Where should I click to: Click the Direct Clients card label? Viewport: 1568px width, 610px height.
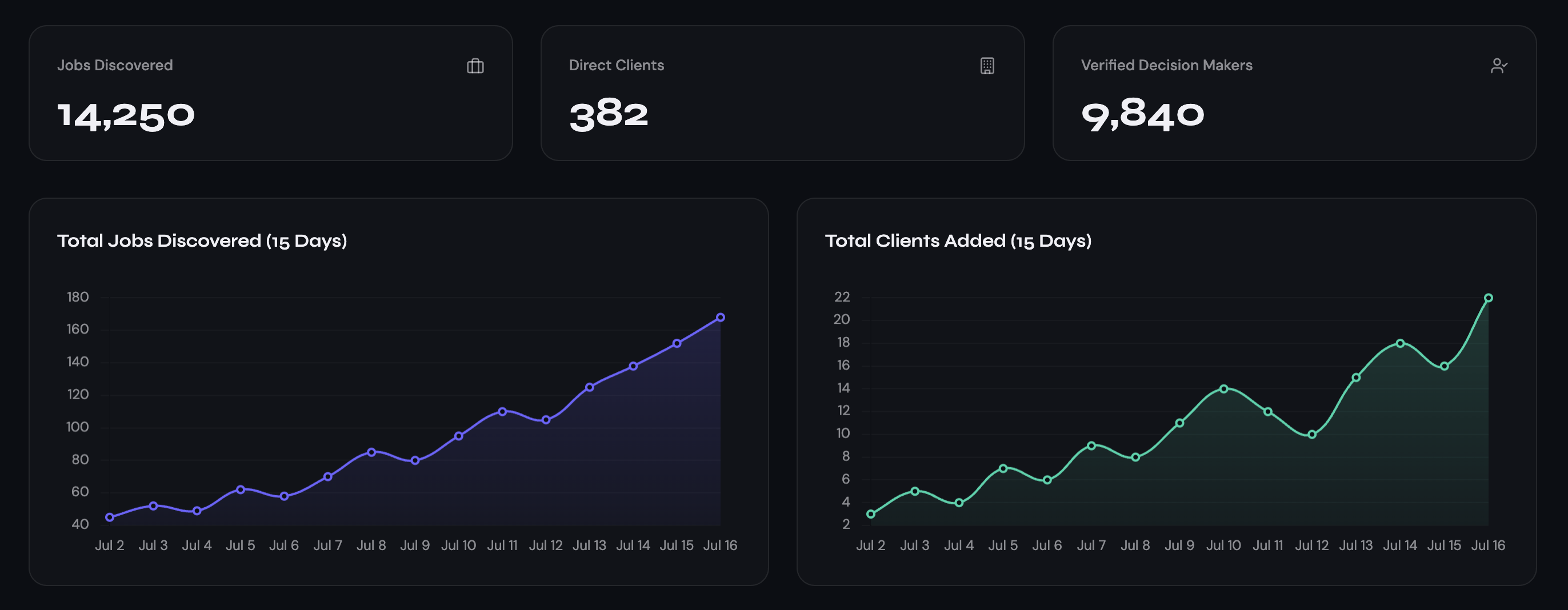[617, 65]
